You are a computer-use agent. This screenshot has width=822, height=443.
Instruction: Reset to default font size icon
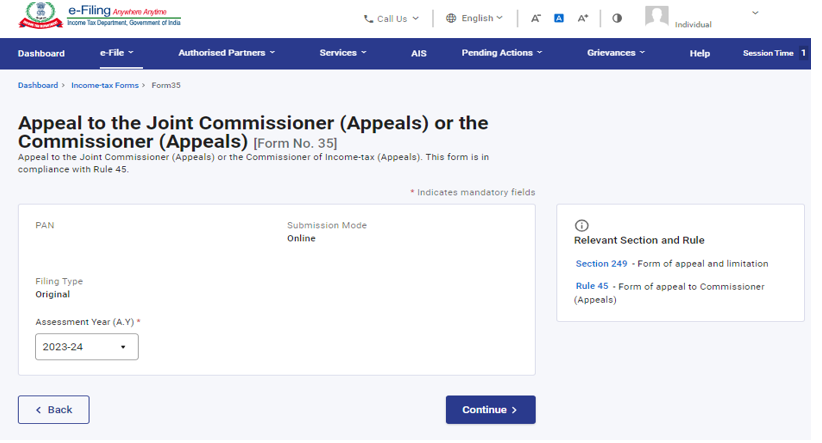pos(559,18)
